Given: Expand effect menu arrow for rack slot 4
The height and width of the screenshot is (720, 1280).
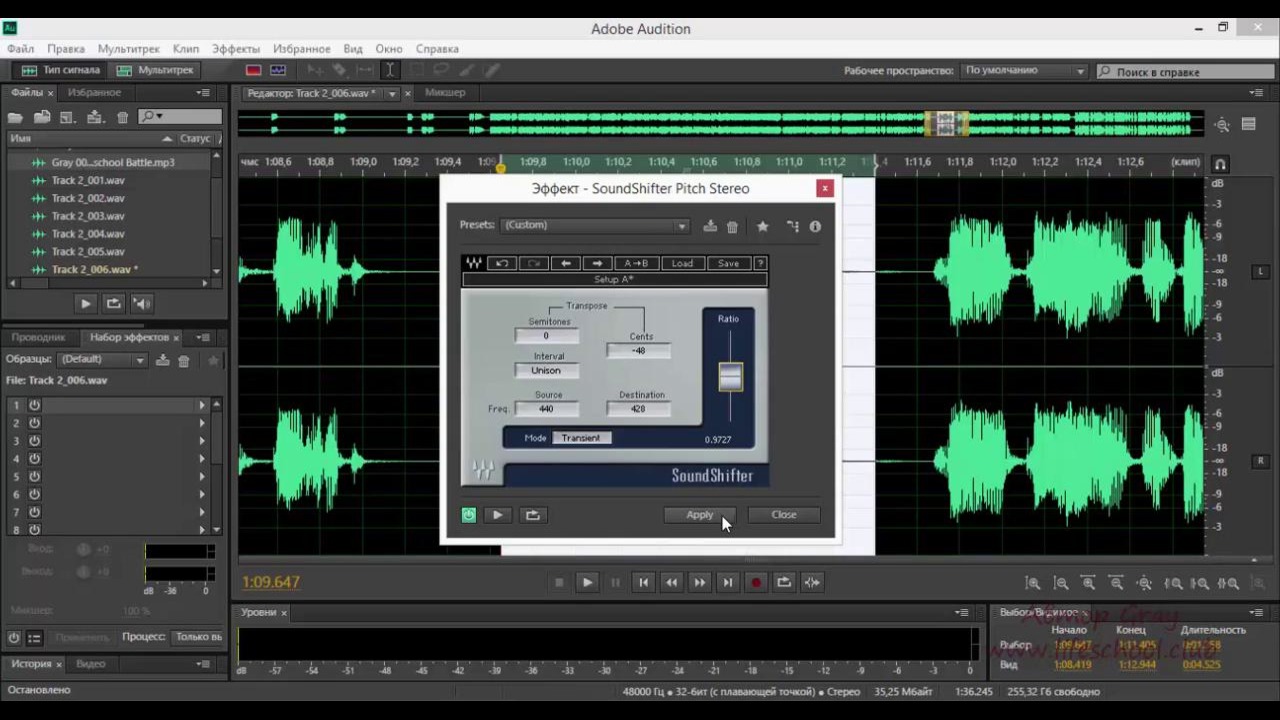Looking at the screenshot, I should 202,459.
